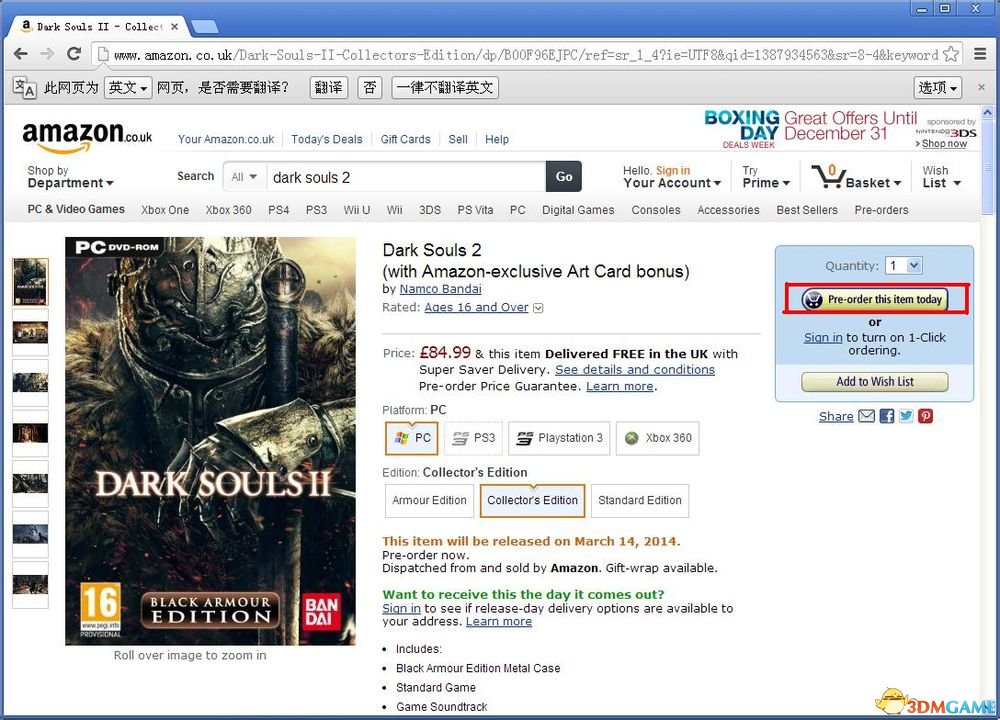Image resolution: width=1000 pixels, height=720 pixels.
Task: Select Collector's Edition
Action: tap(532, 501)
